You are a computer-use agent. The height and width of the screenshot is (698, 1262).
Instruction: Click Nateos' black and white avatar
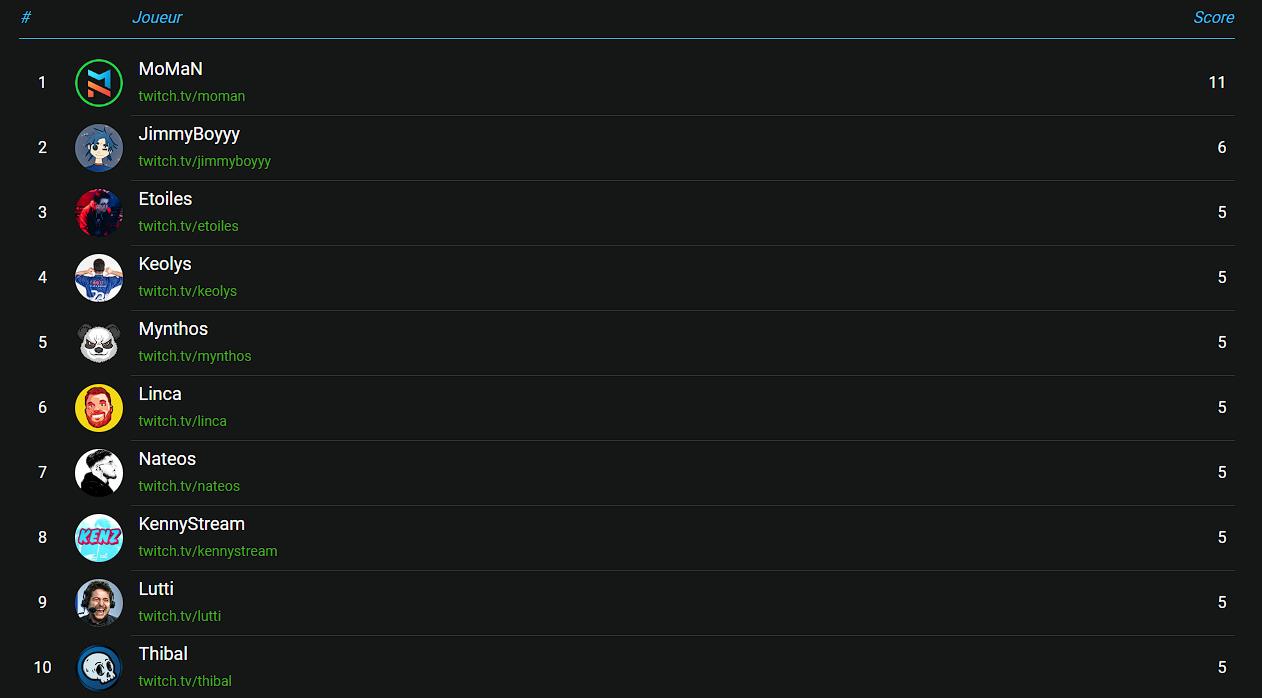pos(99,473)
